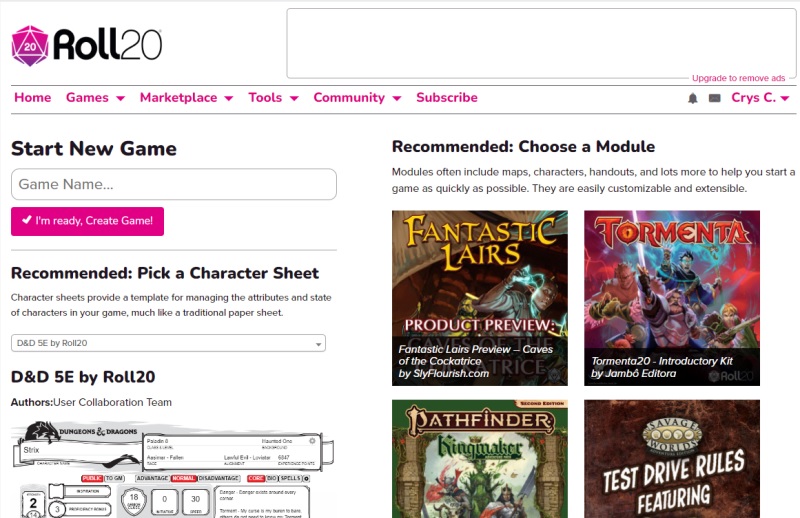
Task: Click the checkmark on Create Game button
Action: point(27,220)
